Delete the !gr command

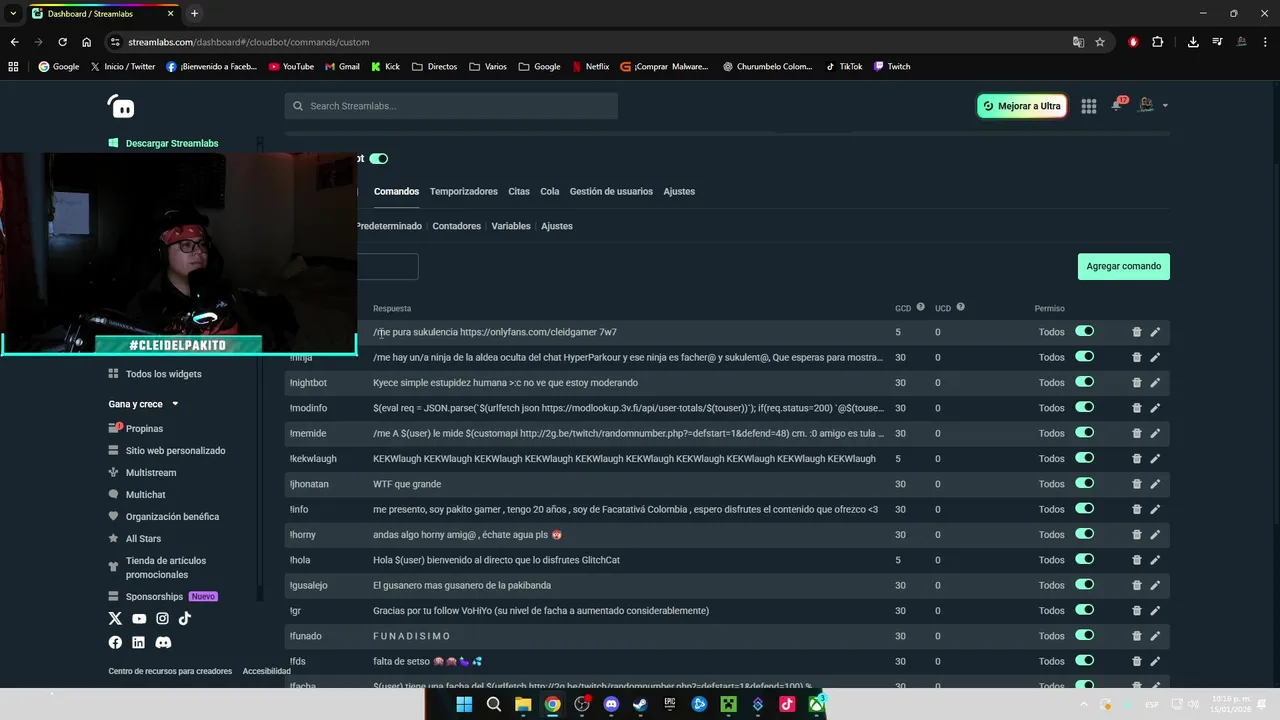pos(1137,611)
